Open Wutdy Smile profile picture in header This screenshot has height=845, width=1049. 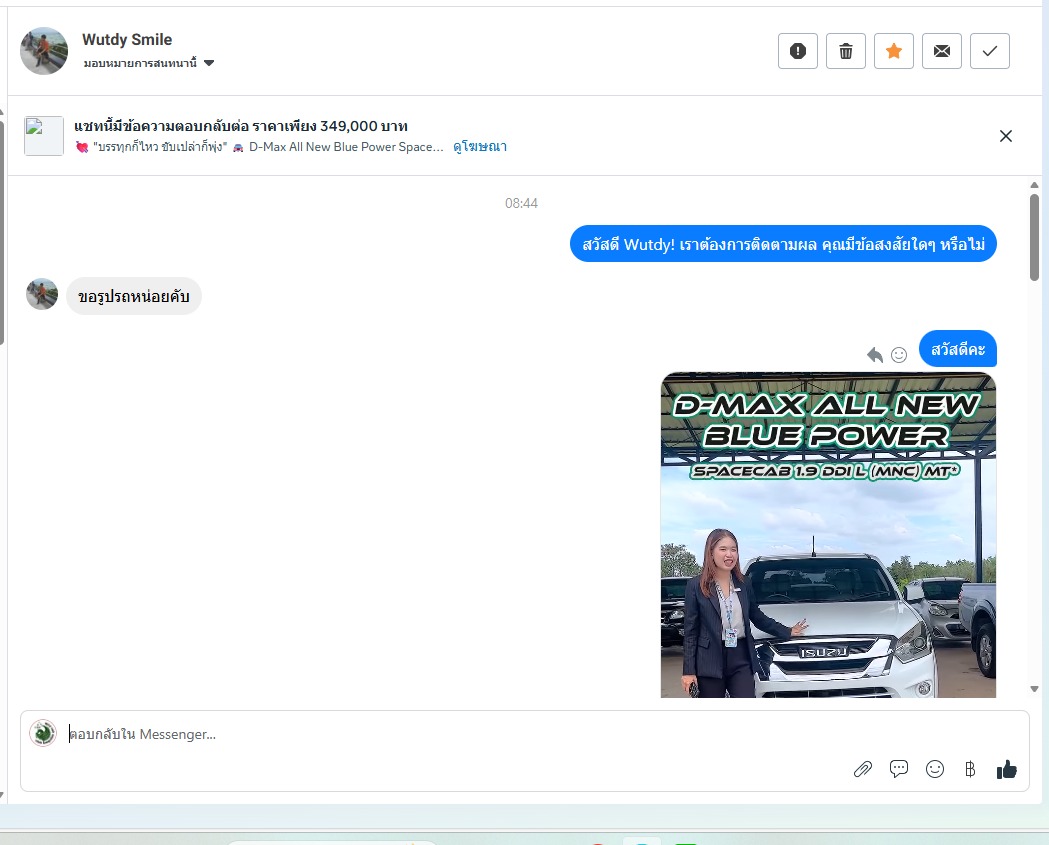(43, 51)
